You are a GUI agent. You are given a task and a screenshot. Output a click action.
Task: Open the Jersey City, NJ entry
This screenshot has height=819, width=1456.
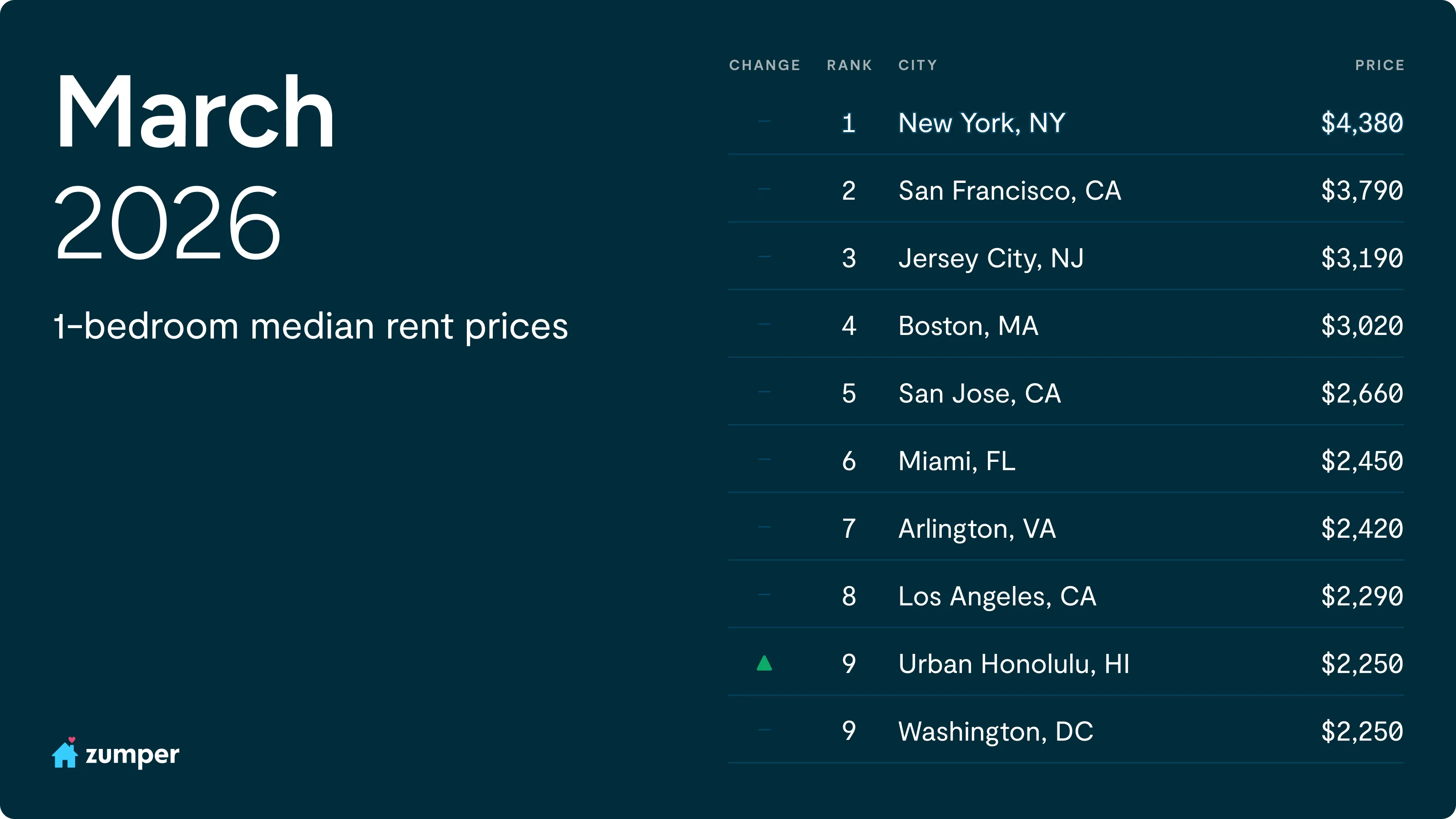pyautogui.click(x=991, y=258)
